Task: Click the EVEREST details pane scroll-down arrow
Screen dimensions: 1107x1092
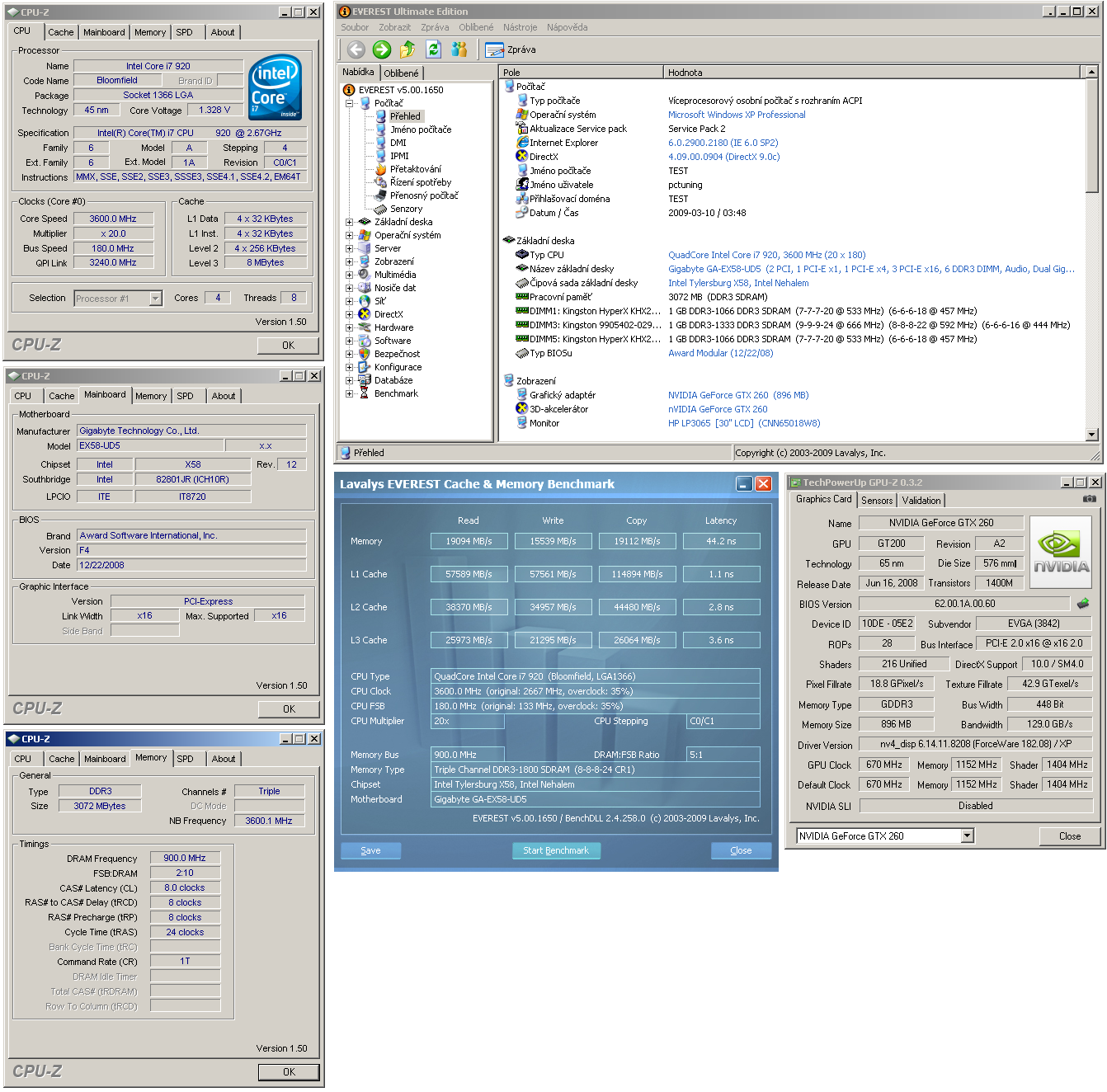Action: (1091, 435)
